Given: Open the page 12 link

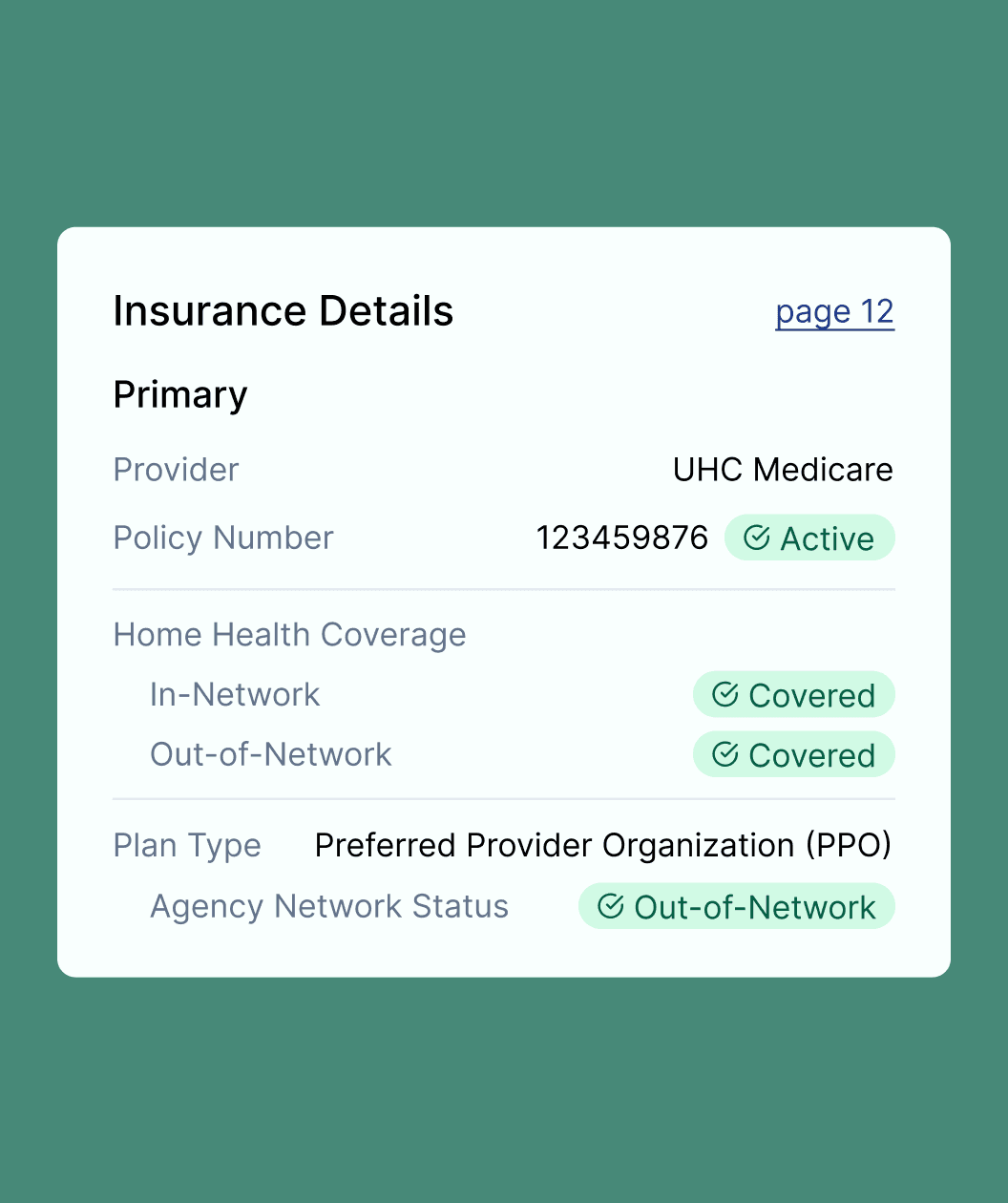Looking at the screenshot, I should point(834,311).
